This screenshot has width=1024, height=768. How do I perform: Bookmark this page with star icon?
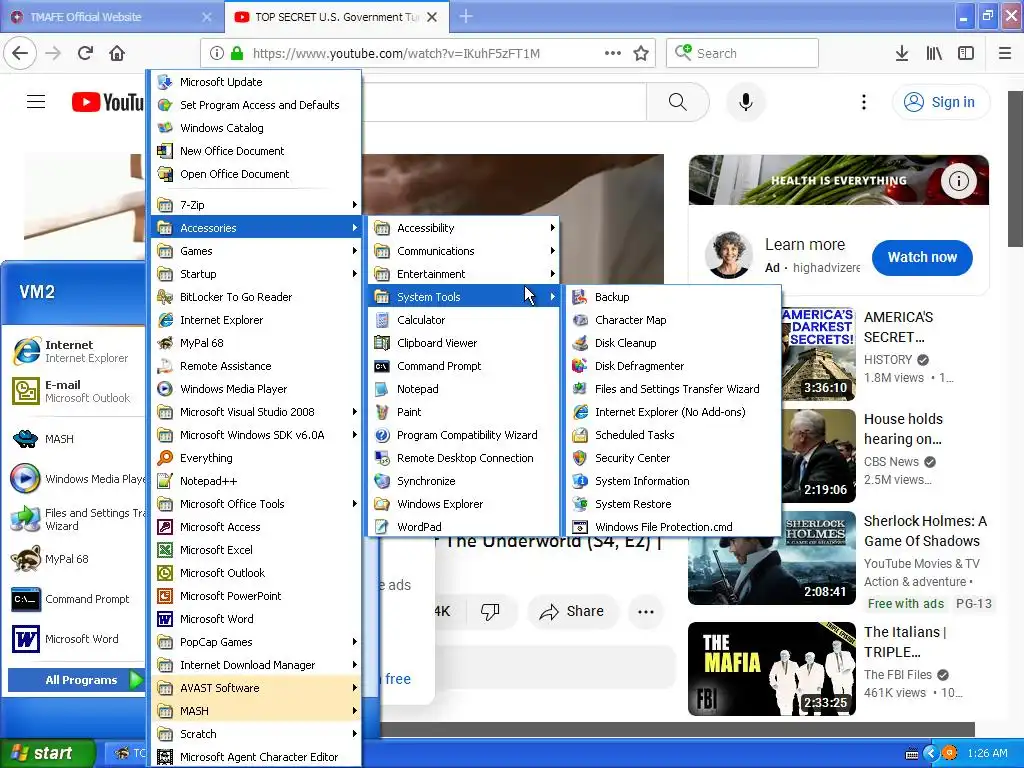tap(641, 54)
